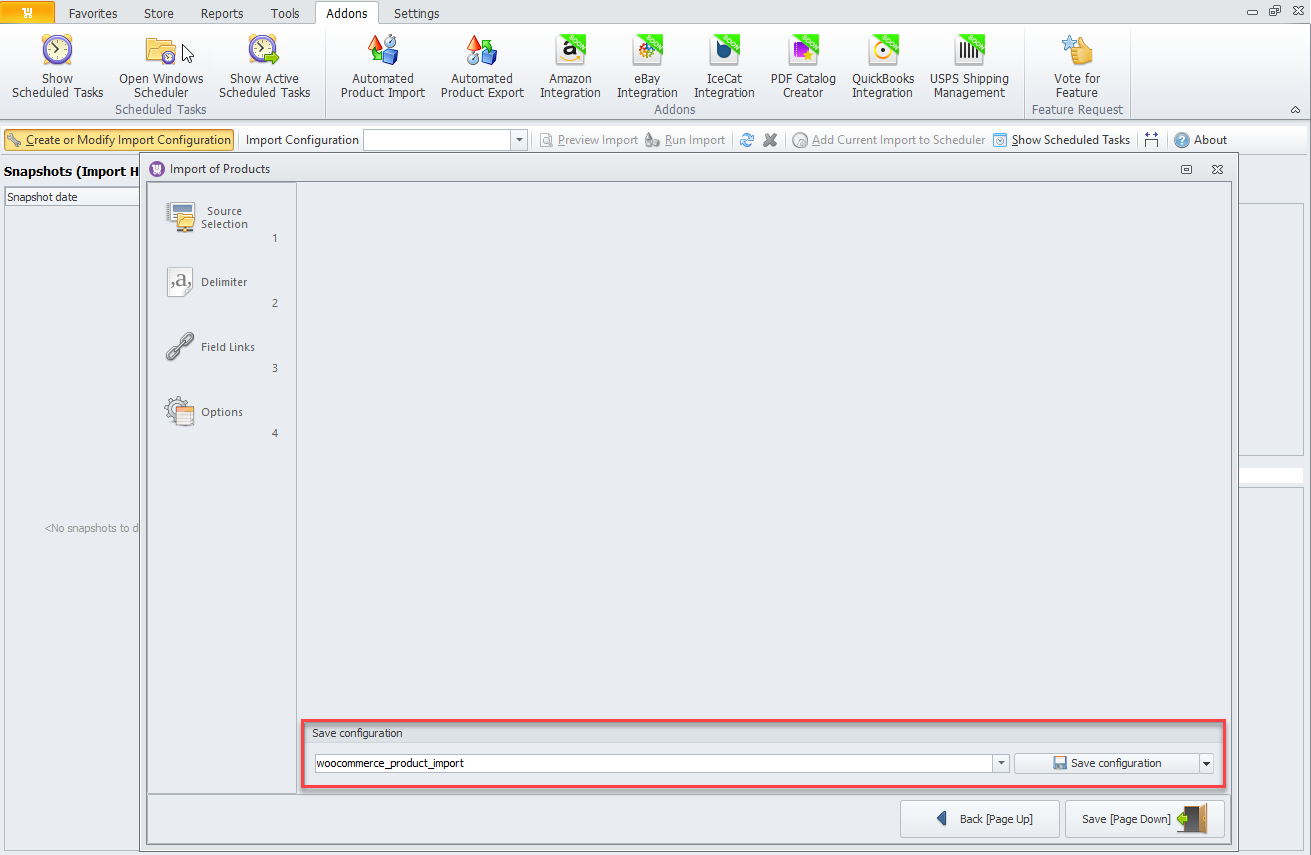Launch Open Windows Scheduler
The height and width of the screenshot is (855, 1311).
161,66
